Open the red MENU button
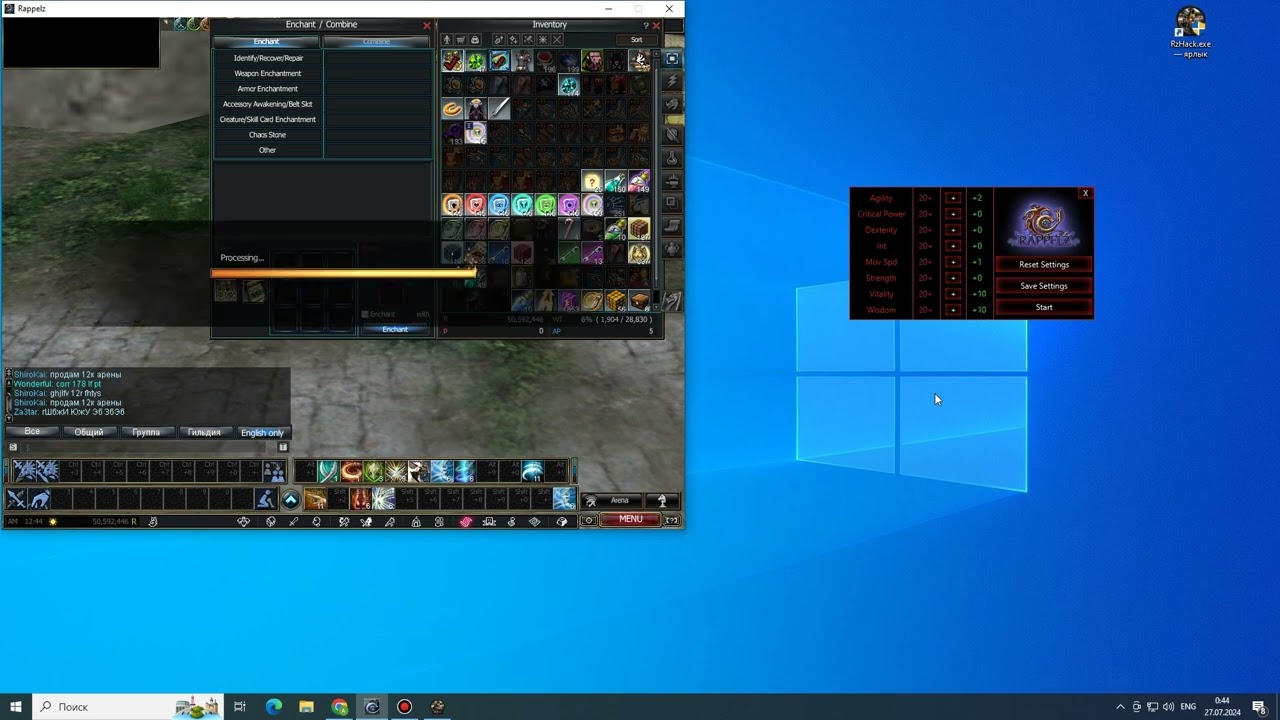 coord(630,520)
